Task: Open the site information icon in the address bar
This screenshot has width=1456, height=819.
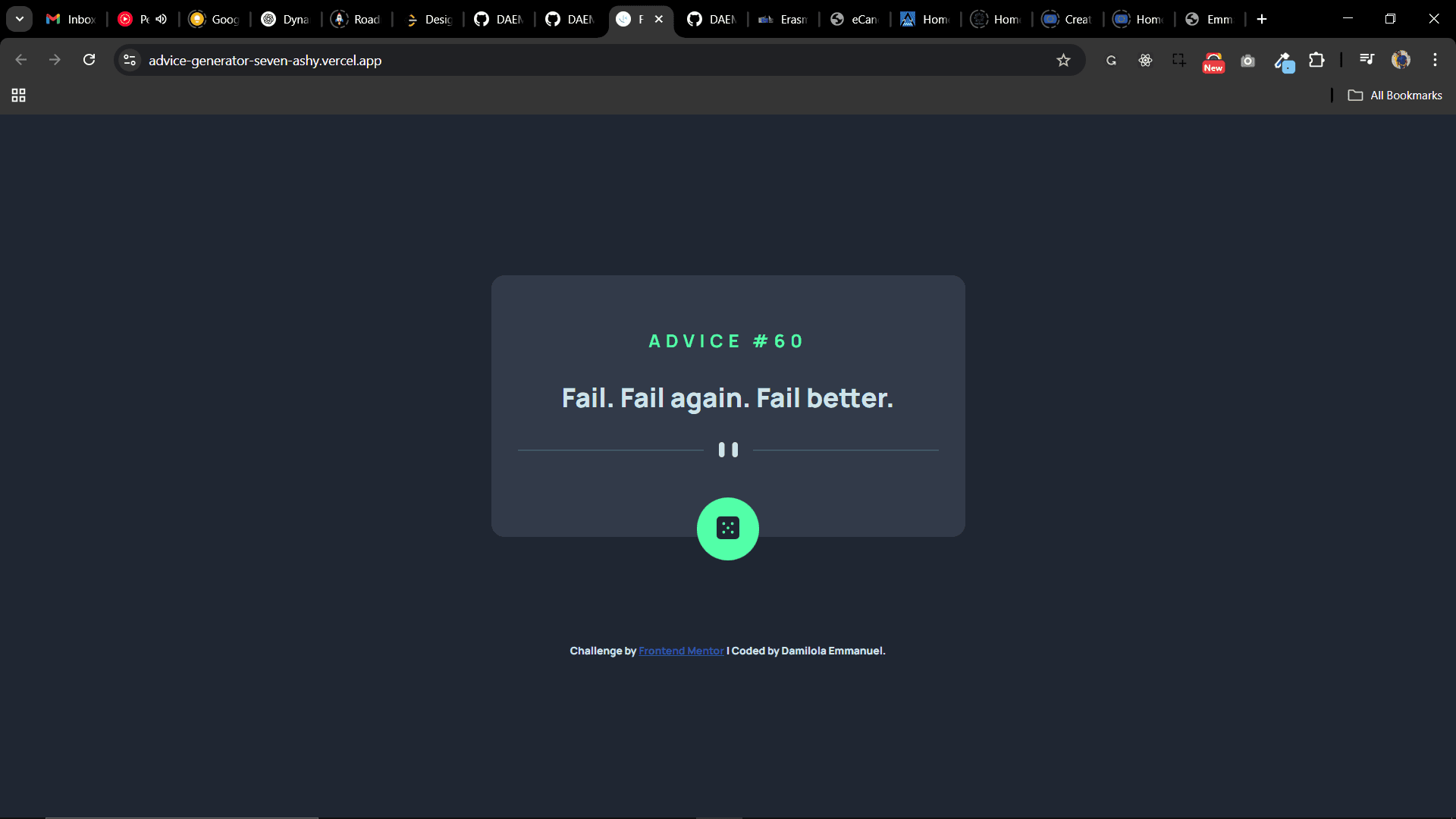Action: [130, 60]
